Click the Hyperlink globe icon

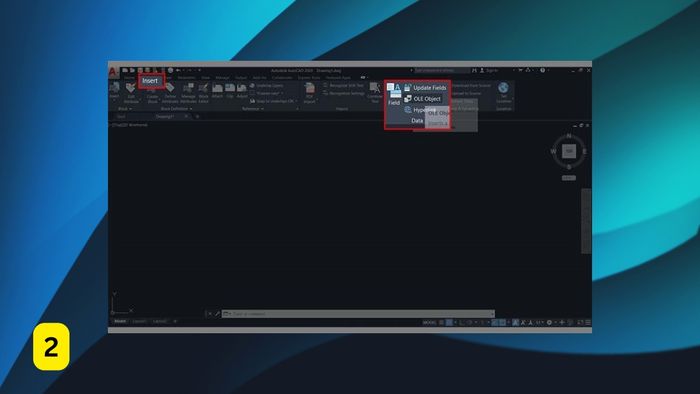point(408,109)
